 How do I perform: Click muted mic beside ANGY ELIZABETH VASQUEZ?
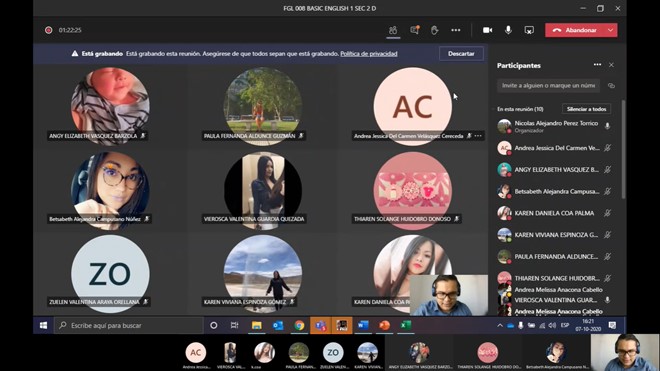pos(607,169)
